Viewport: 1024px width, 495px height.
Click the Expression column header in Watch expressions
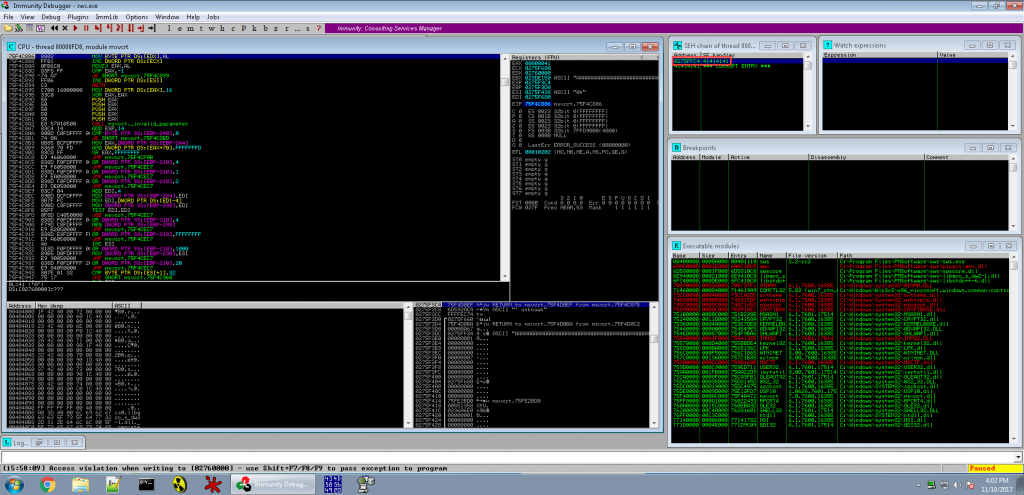880,55
